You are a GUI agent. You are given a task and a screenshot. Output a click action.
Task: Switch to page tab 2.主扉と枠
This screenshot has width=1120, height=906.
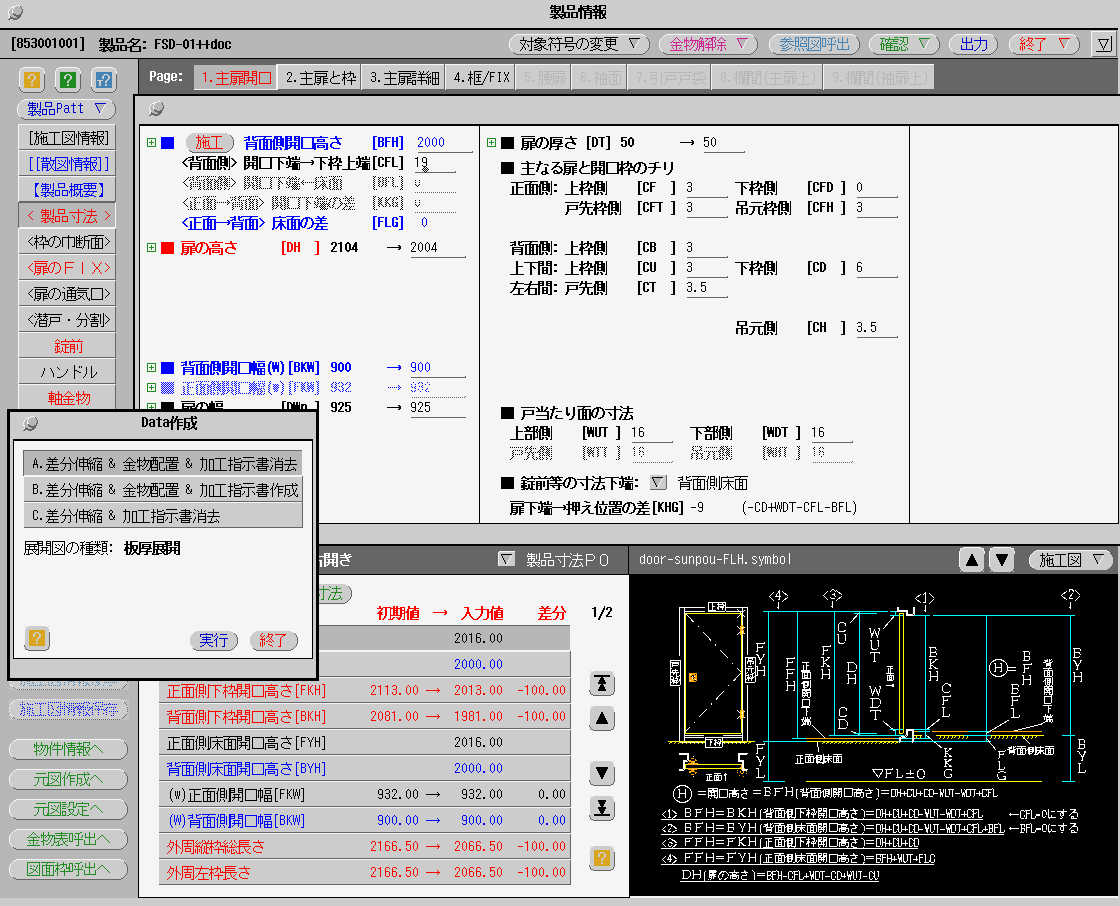point(320,78)
